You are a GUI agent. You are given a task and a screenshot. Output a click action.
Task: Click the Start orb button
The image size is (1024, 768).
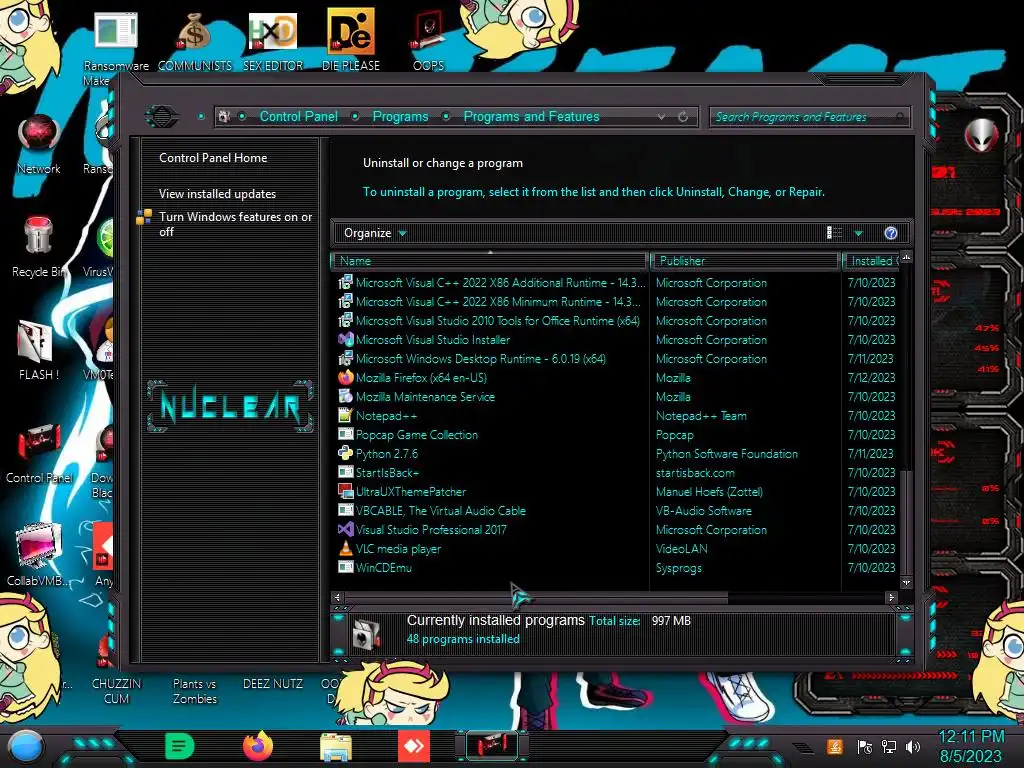pos(26,746)
